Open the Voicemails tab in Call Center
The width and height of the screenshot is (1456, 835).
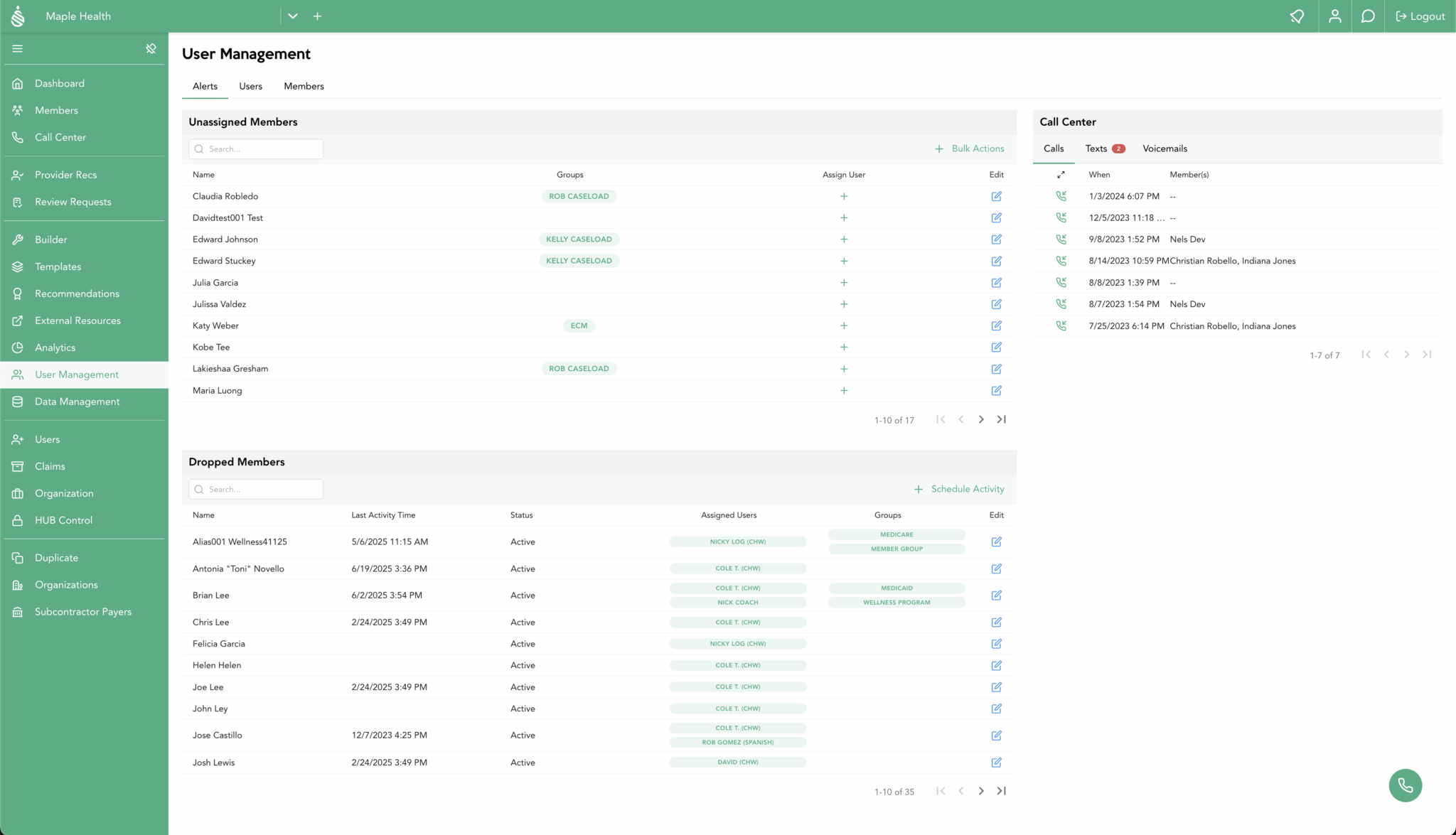1165,149
